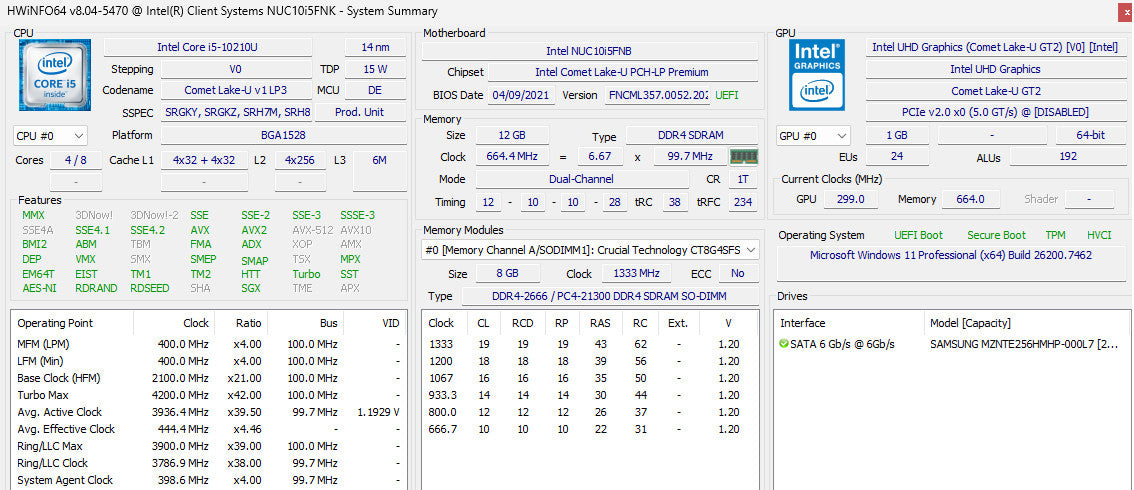Open the memory module SODIMM1 dropdown
The width and height of the screenshot is (1134, 490).
click(x=590, y=250)
